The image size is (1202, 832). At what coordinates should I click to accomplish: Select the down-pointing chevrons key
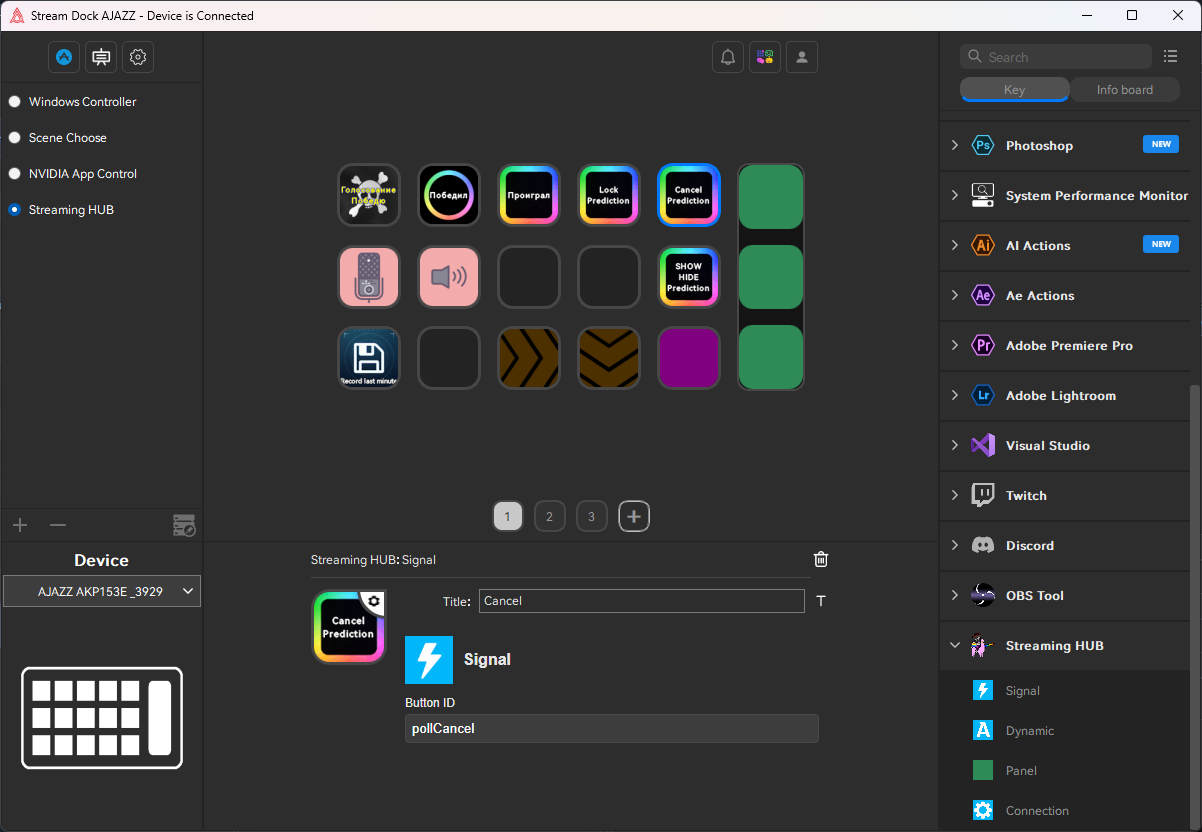[x=609, y=358]
